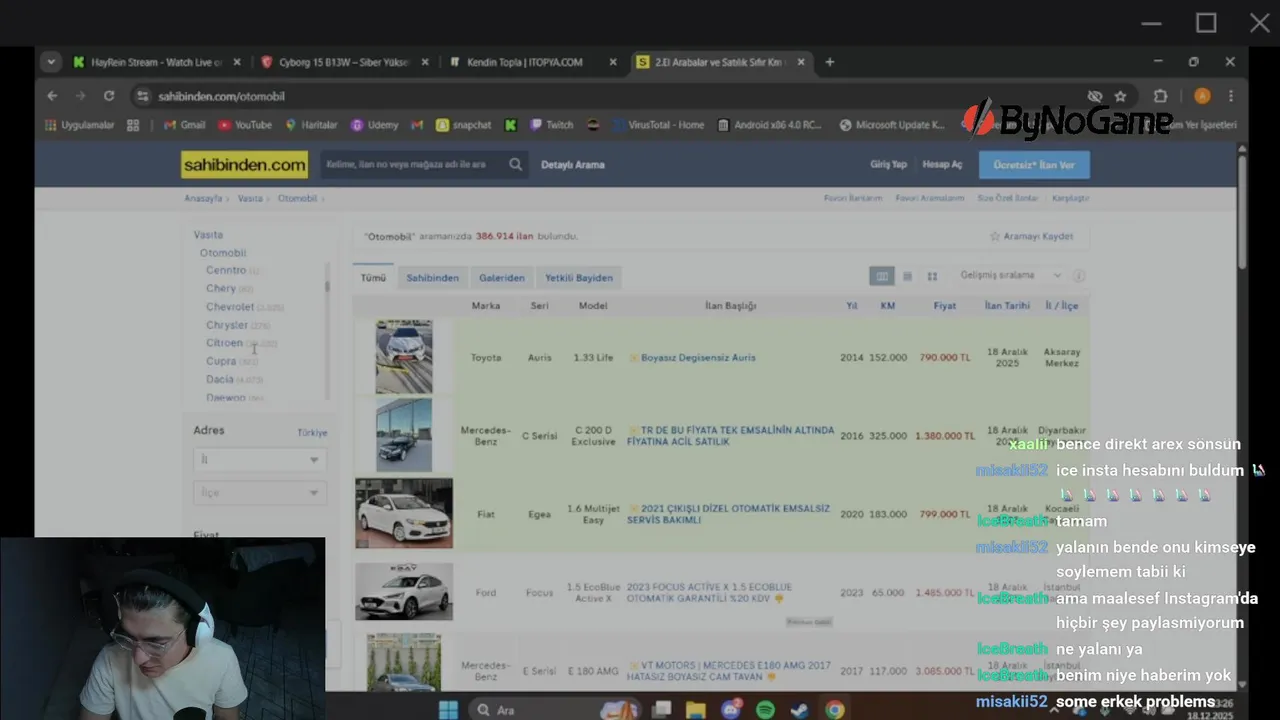The image size is (1280, 720).
Task: Open the Chrome extensions puzzle icon
Action: 1160,96
